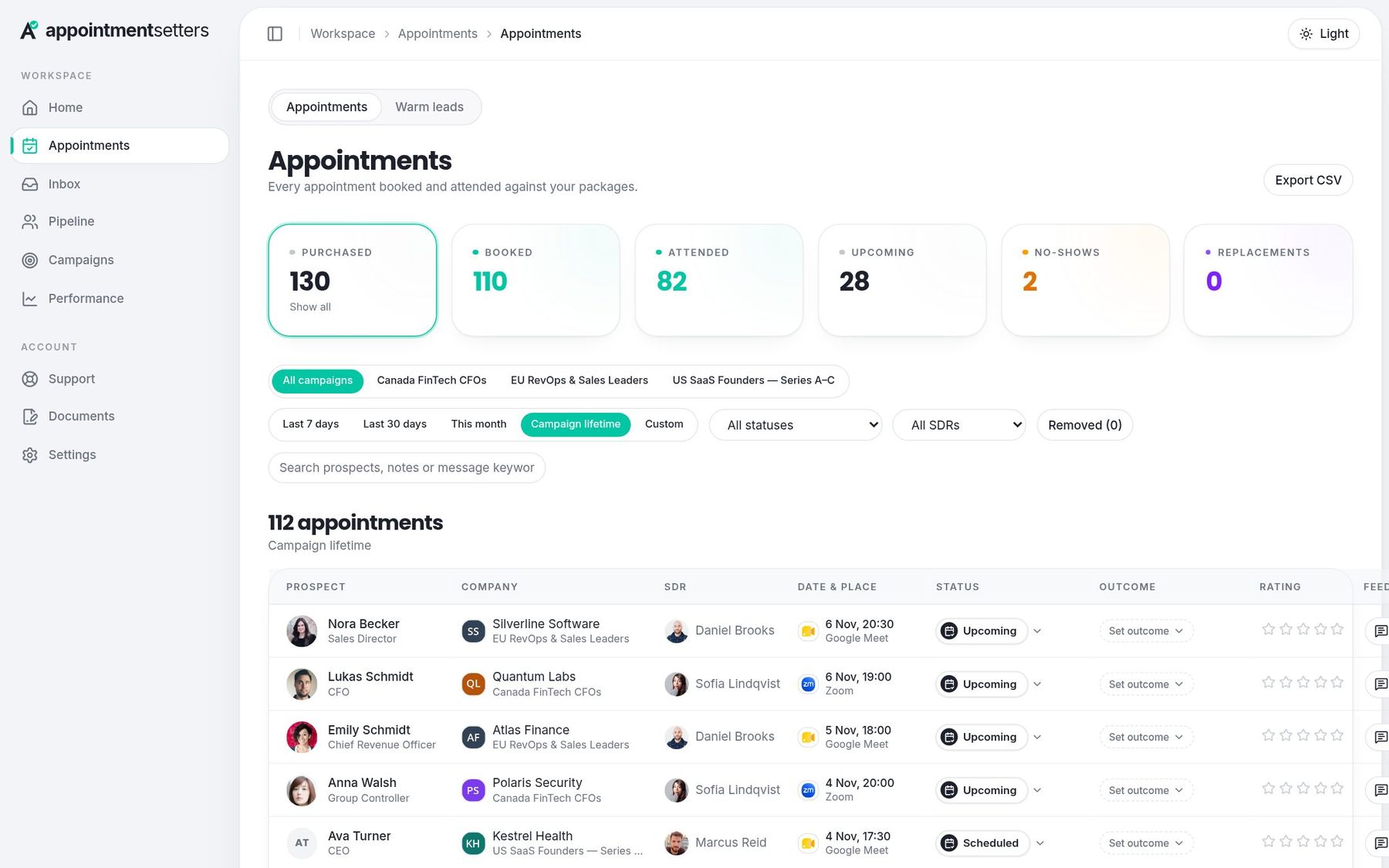Export the appointments as CSV

(1308, 181)
